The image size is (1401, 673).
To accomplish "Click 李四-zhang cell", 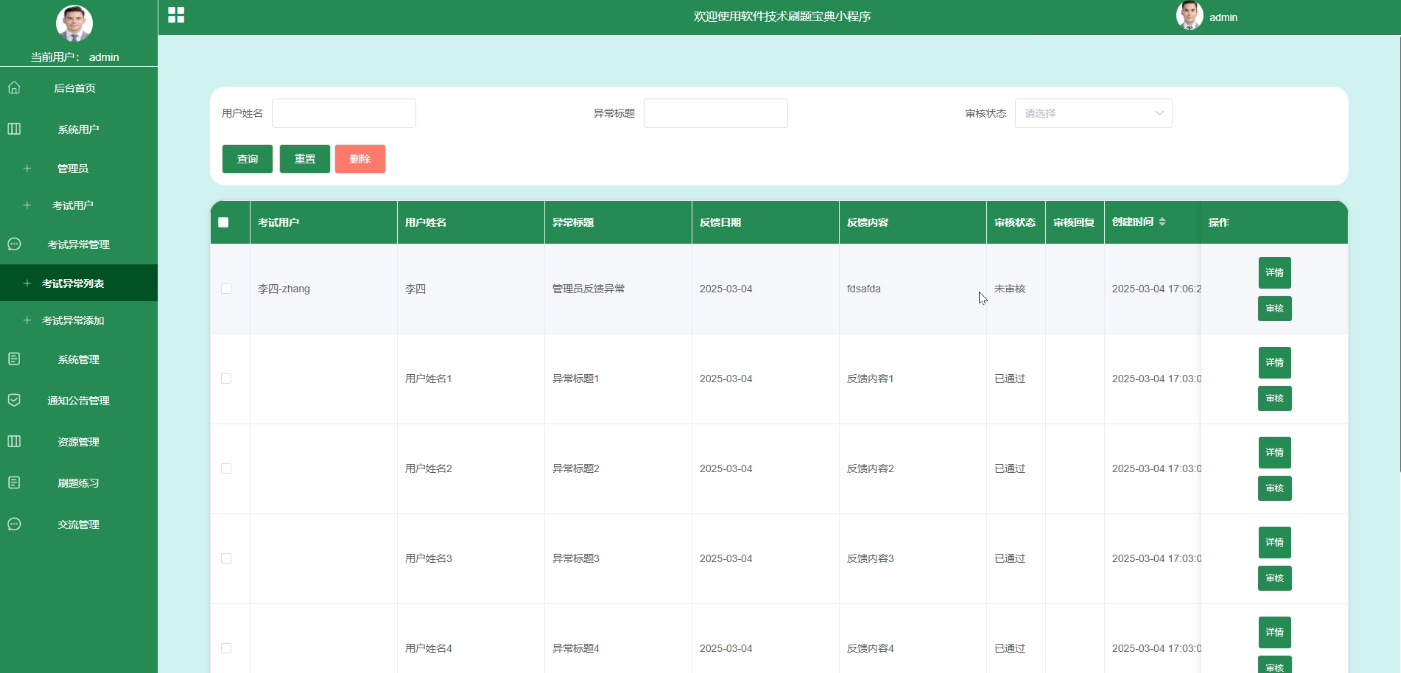I will pyautogui.click(x=284, y=288).
